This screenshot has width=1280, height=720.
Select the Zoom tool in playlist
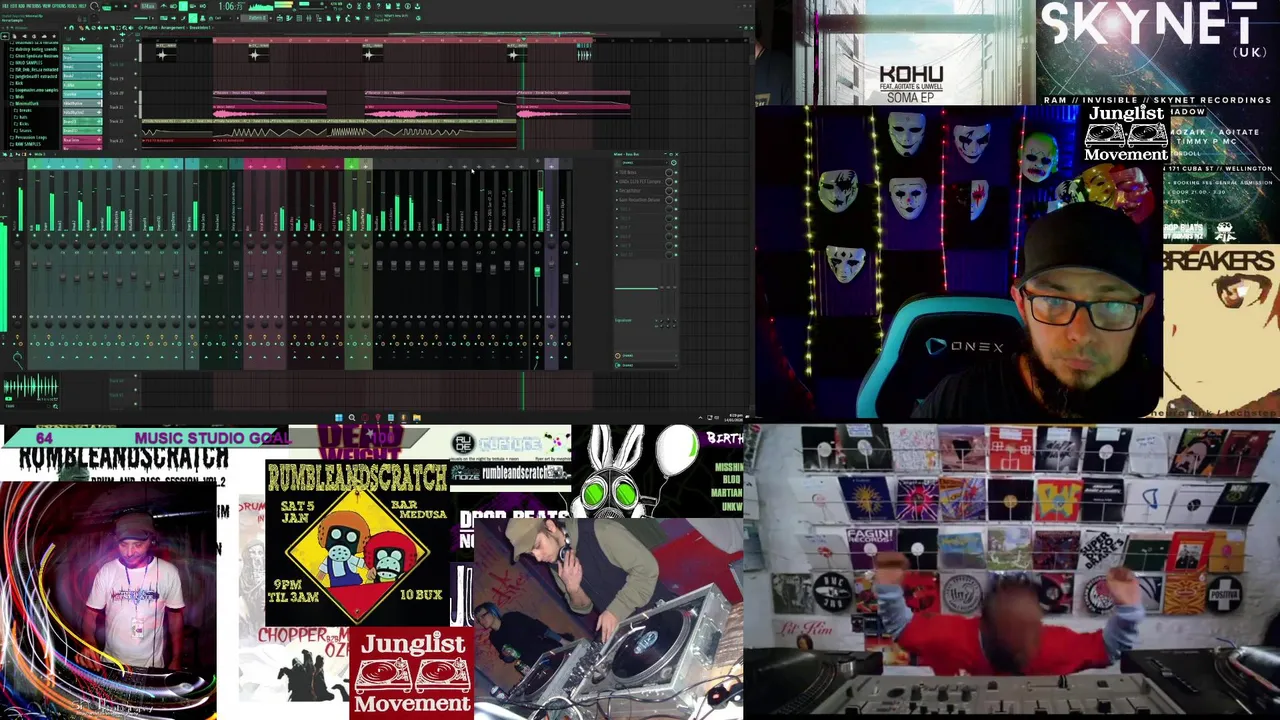click(125, 28)
